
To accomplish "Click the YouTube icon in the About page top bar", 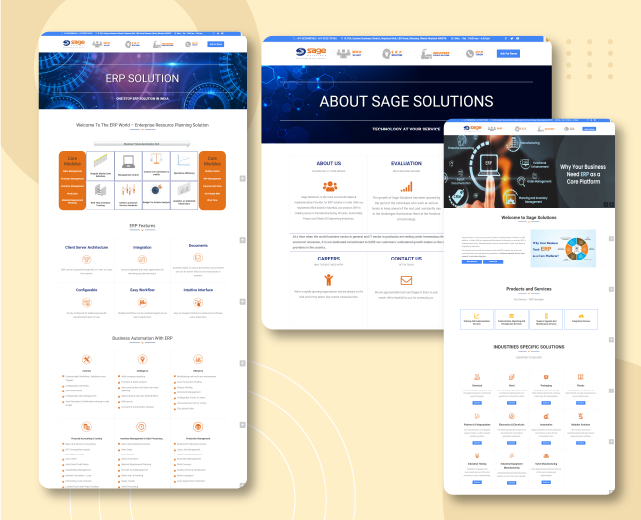I will click(518, 38).
